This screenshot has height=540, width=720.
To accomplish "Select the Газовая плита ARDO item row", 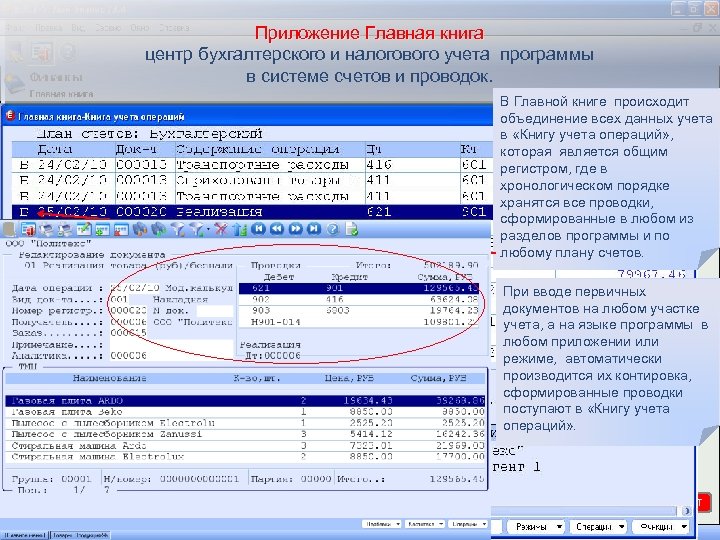I will point(246,400).
